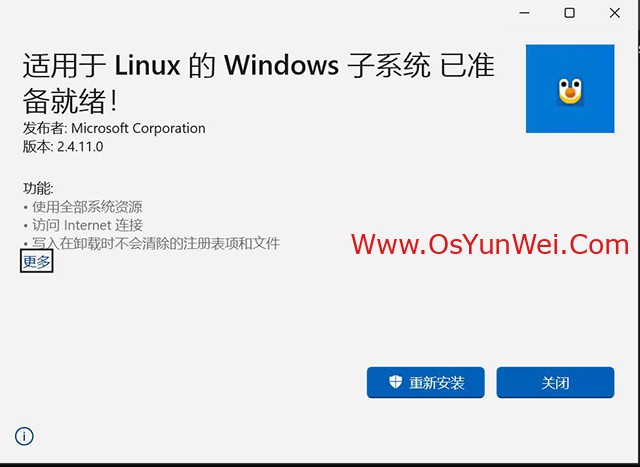Screen dimensions: 640x467
Task: Click the word Windows in the title
Action: coord(281,65)
